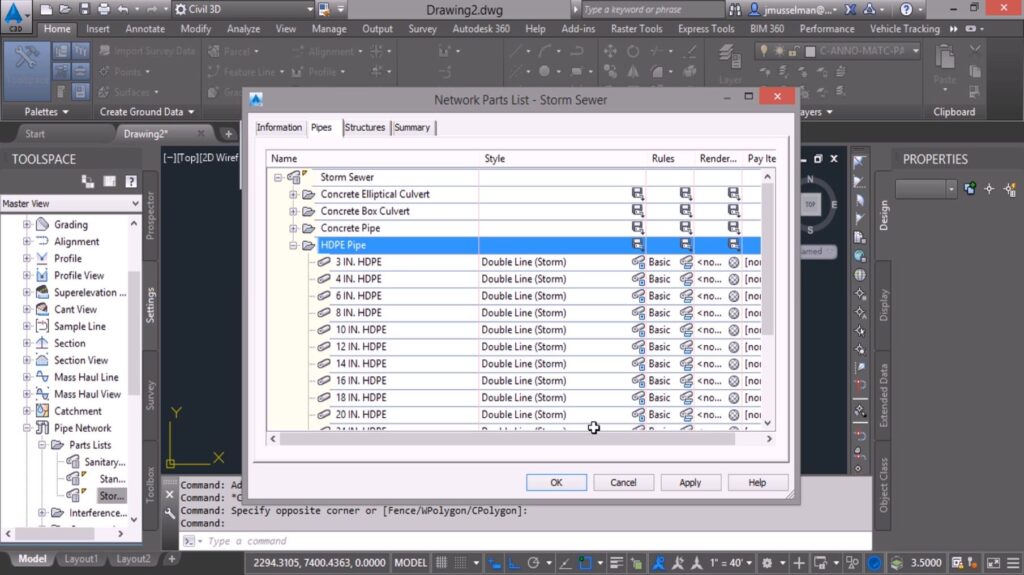The height and width of the screenshot is (575, 1024).
Task: Select the 12 IN. HDPE row
Action: point(513,347)
